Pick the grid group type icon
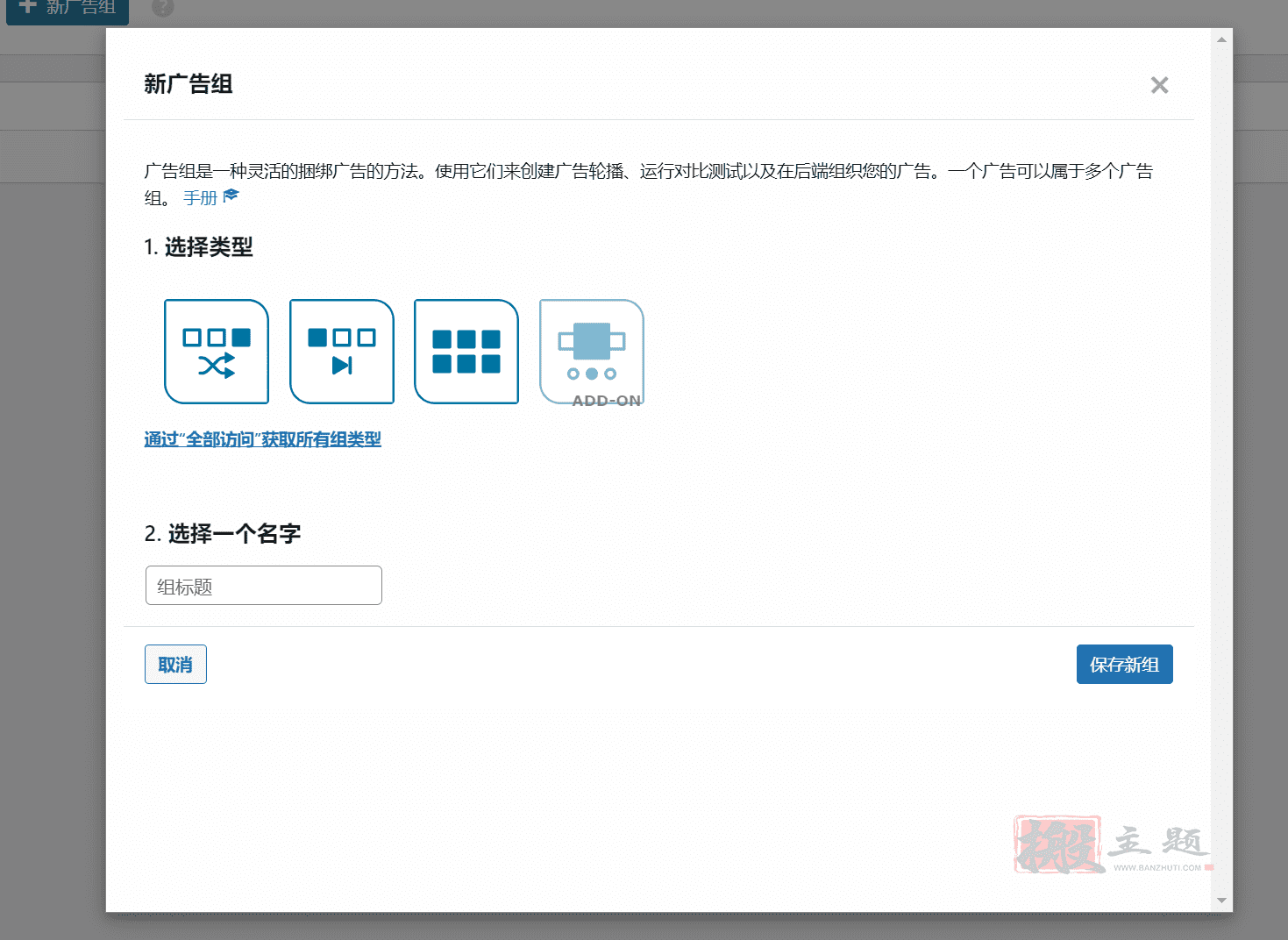 tap(466, 352)
